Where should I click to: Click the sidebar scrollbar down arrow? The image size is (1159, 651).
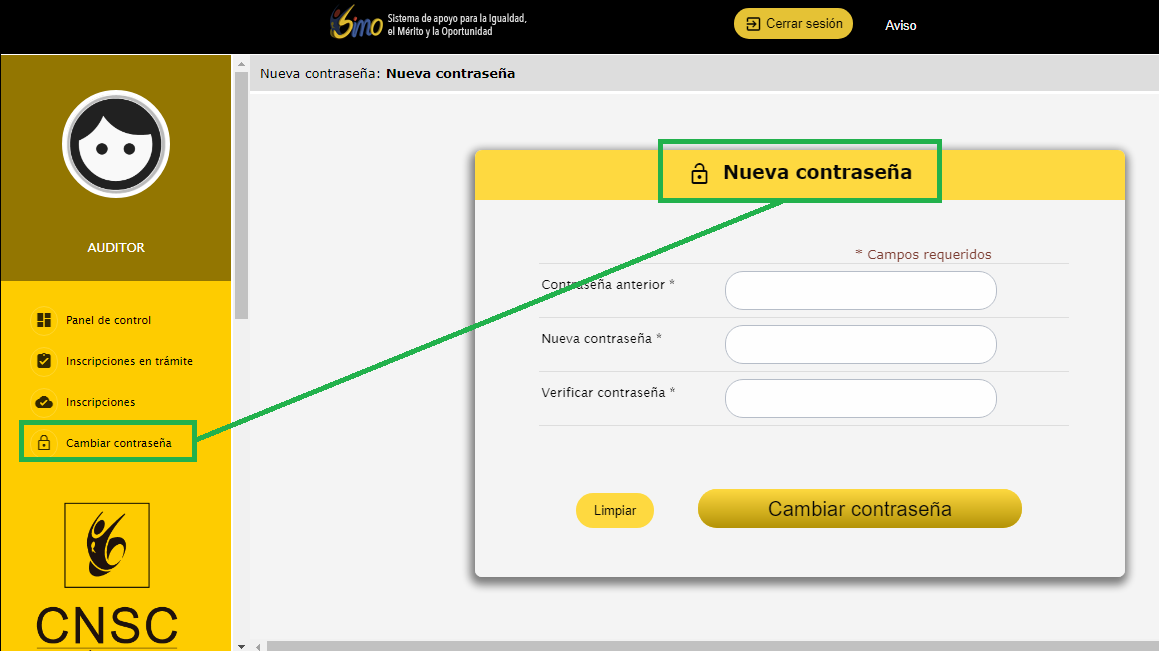point(241,645)
